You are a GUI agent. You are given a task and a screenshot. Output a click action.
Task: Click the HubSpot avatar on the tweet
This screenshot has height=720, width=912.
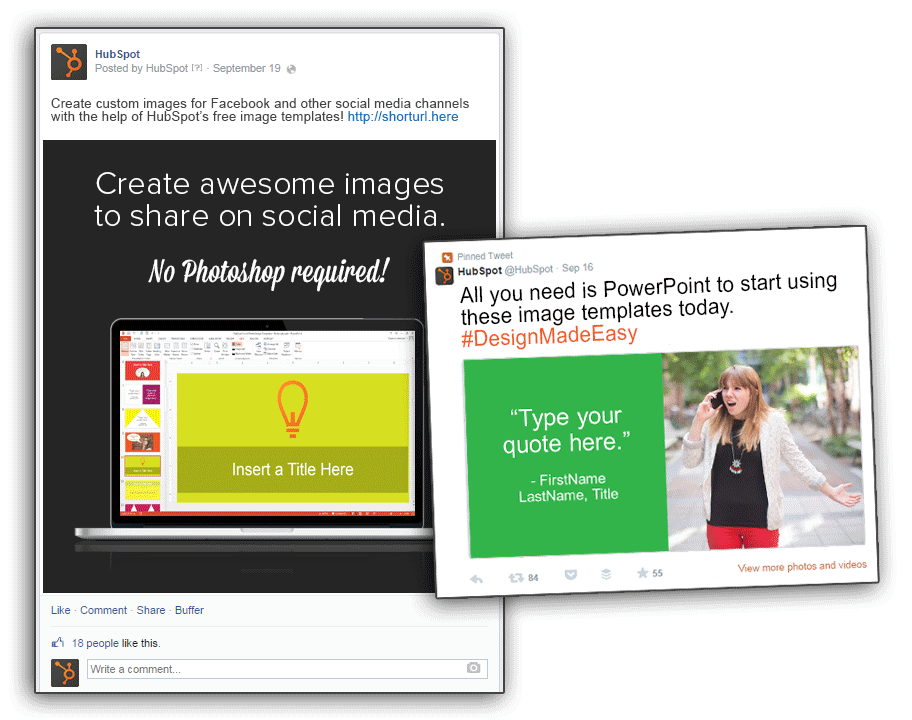pos(445,276)
